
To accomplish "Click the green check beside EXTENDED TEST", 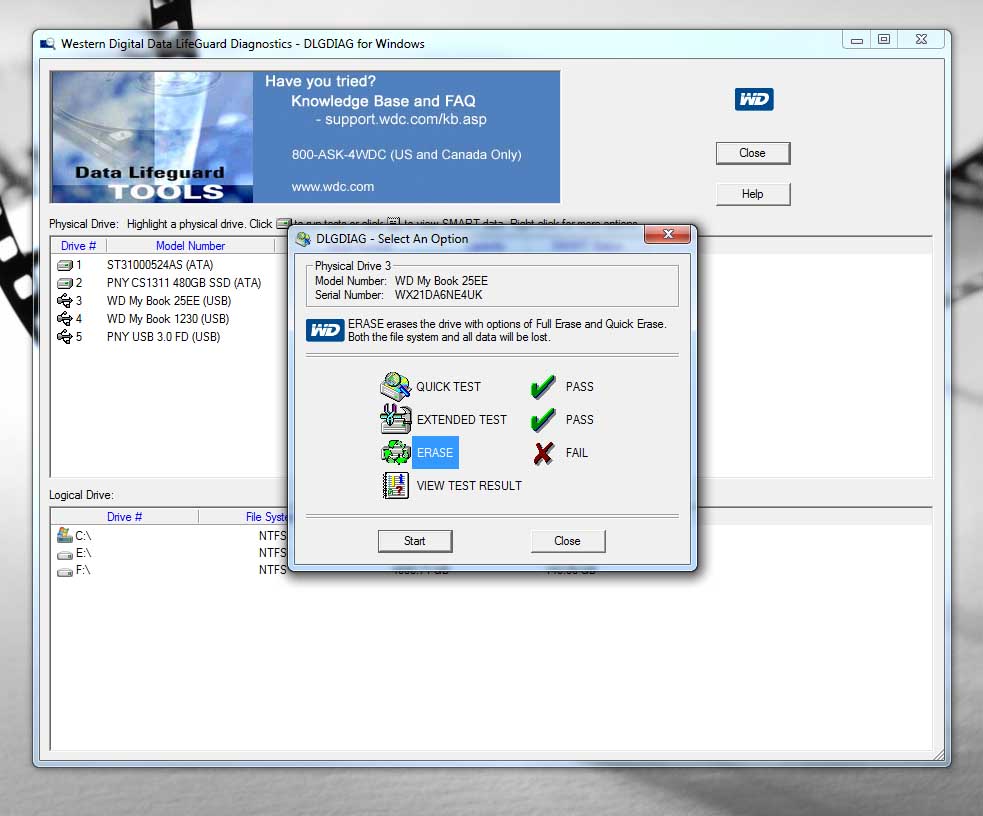I will pos(543,419).
